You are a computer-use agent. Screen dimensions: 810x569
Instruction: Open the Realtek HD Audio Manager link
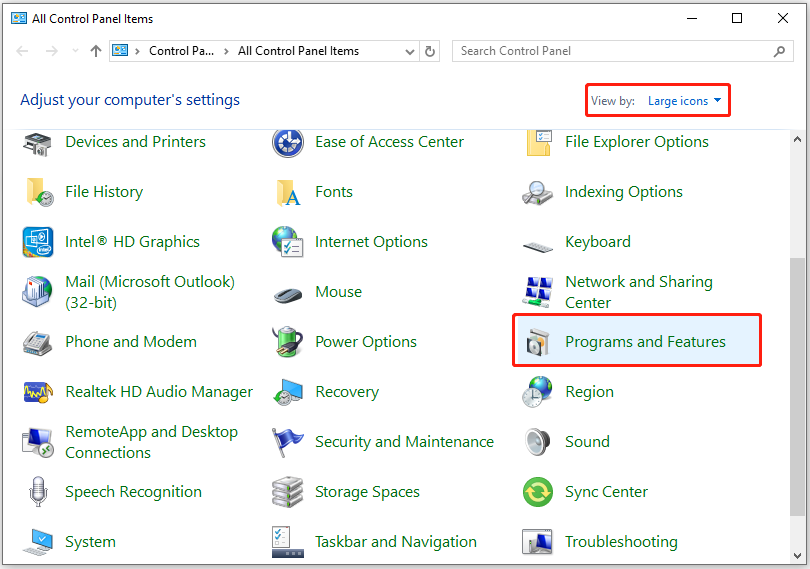point(159,392)
